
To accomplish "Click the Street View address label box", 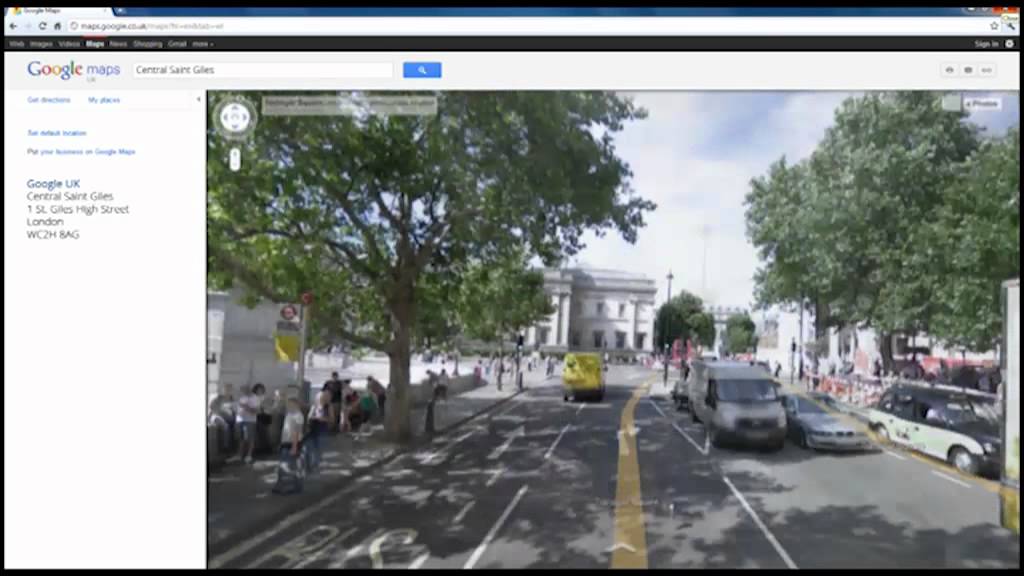I will coord(349,105).
